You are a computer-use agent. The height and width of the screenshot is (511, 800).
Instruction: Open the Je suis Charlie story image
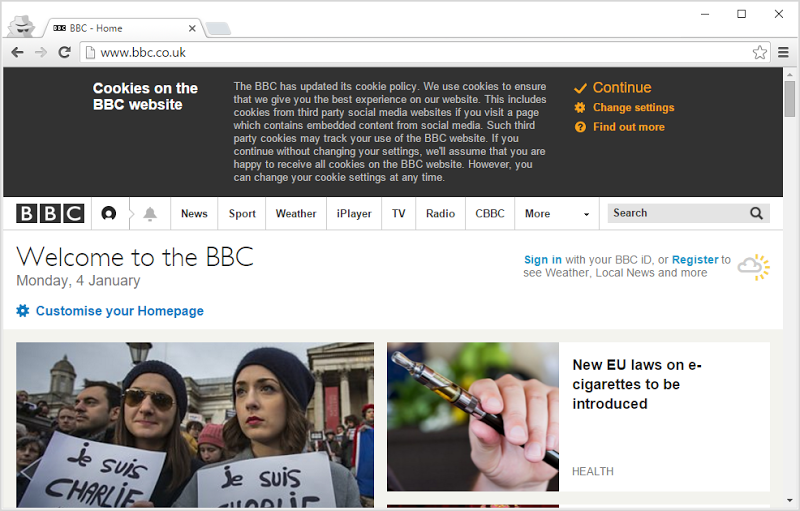195,424
